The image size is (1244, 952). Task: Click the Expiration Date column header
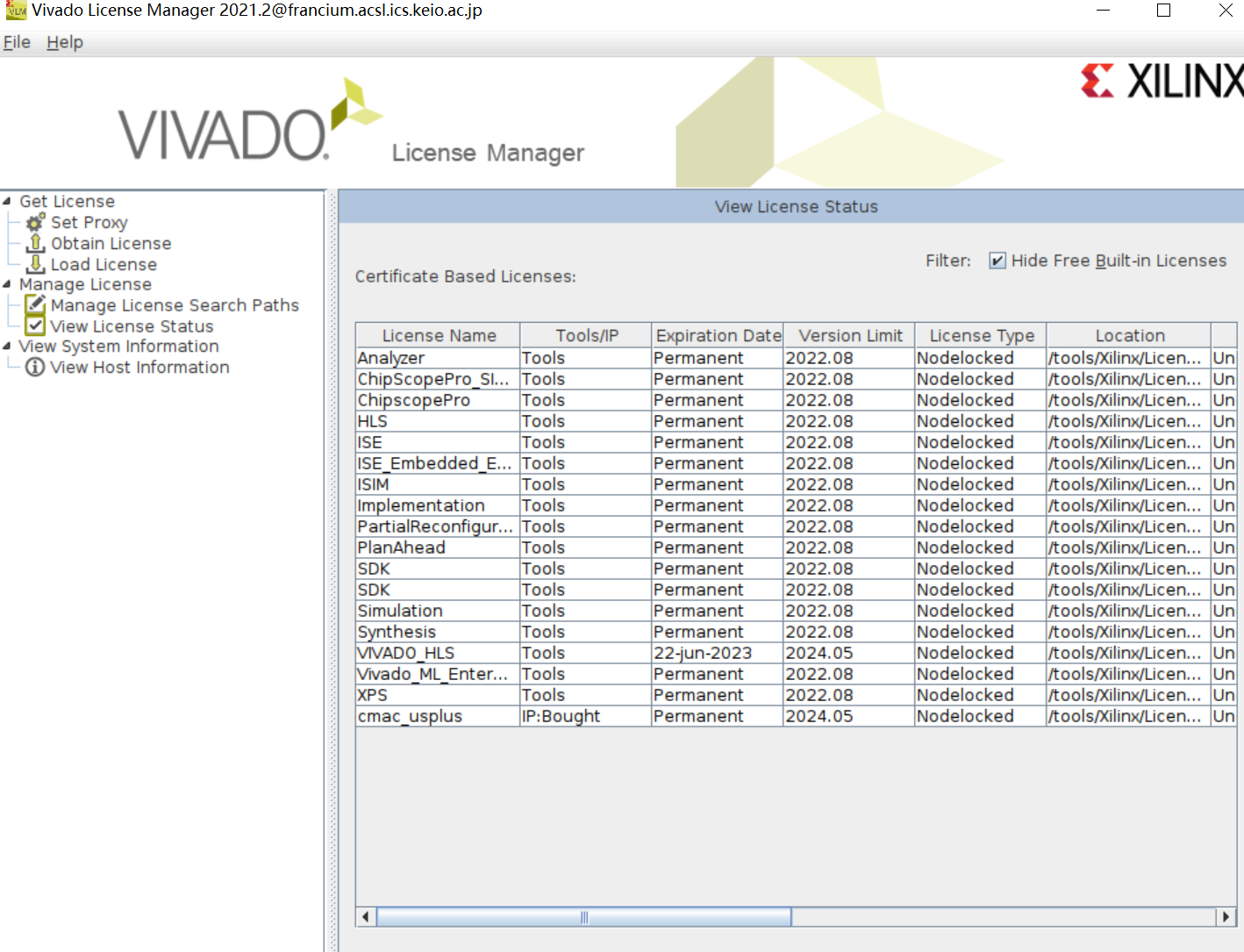pyautogui.click(x=717, y=335)
